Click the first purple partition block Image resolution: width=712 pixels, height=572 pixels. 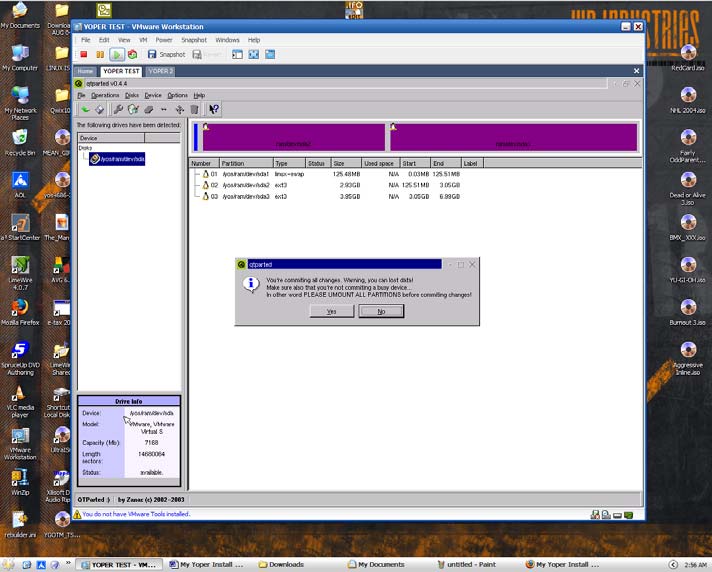pyautogui.click(x=293, y=137)
